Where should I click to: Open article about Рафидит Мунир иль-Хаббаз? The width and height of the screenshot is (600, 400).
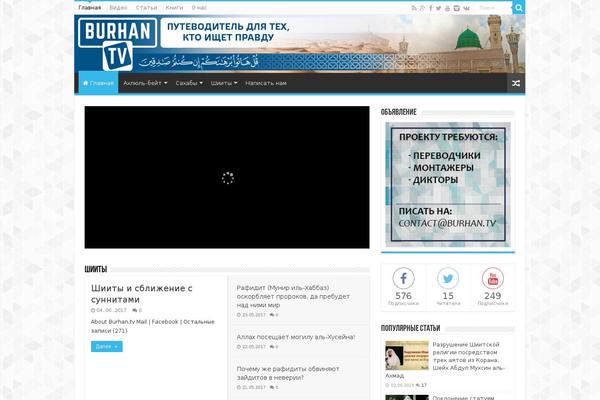[293, 296]
